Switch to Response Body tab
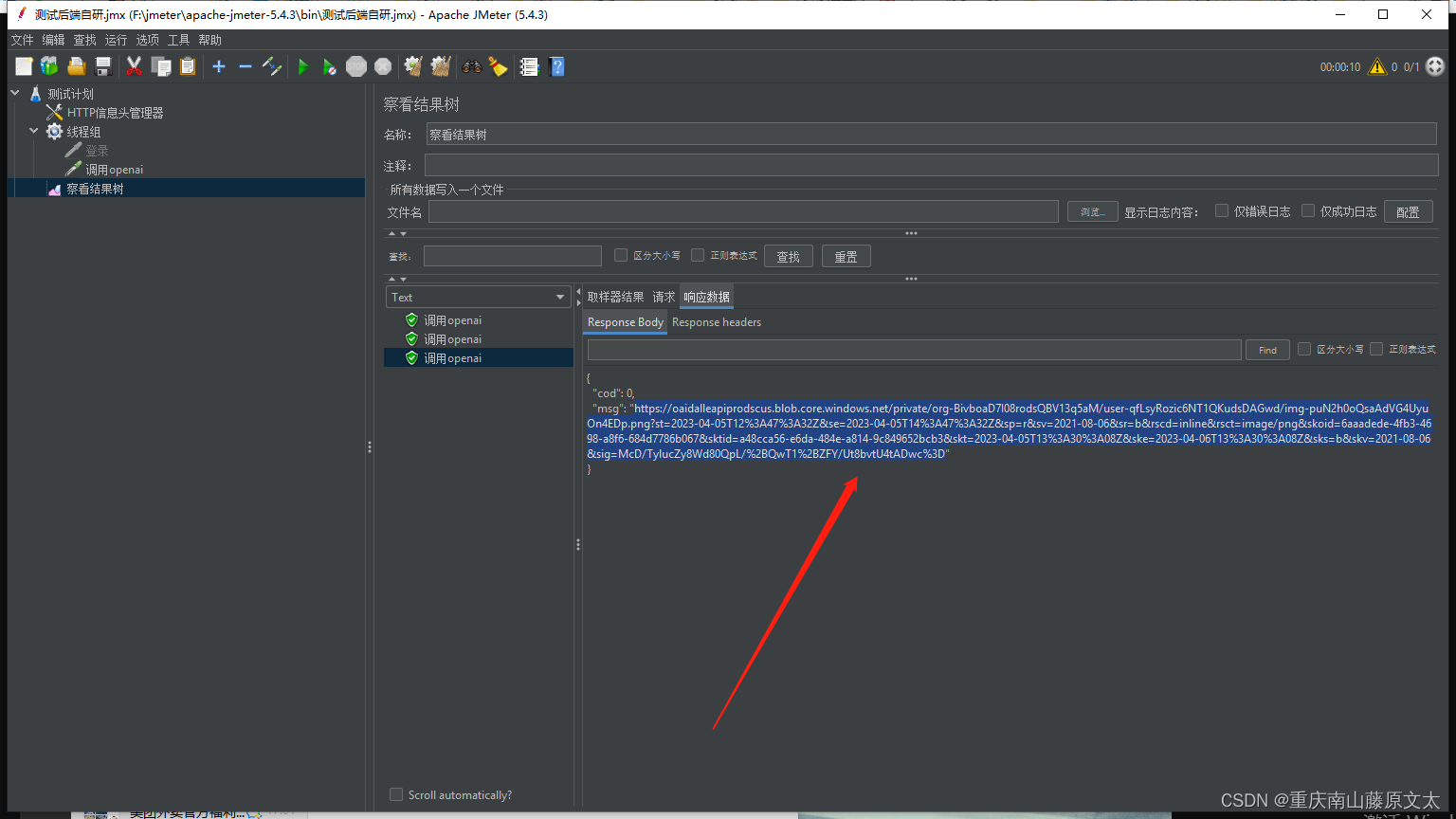 tap(626, 322)
